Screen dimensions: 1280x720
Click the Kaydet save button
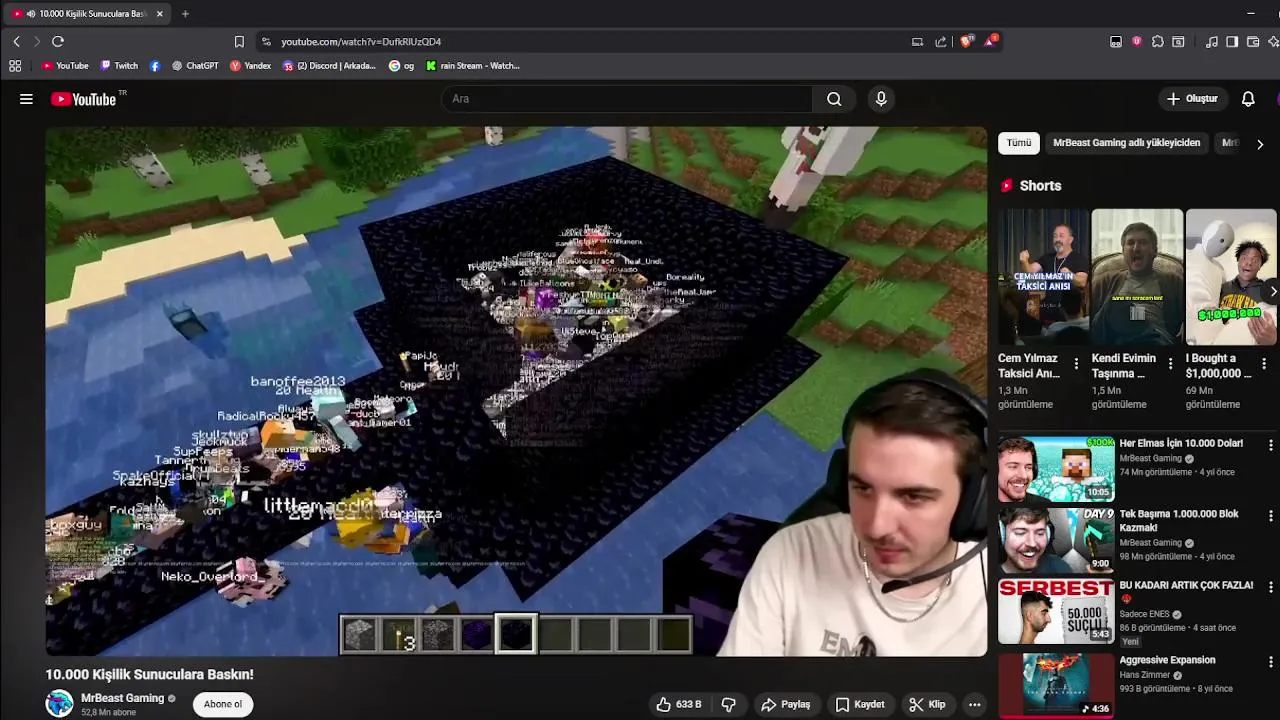tap(860, 704)
